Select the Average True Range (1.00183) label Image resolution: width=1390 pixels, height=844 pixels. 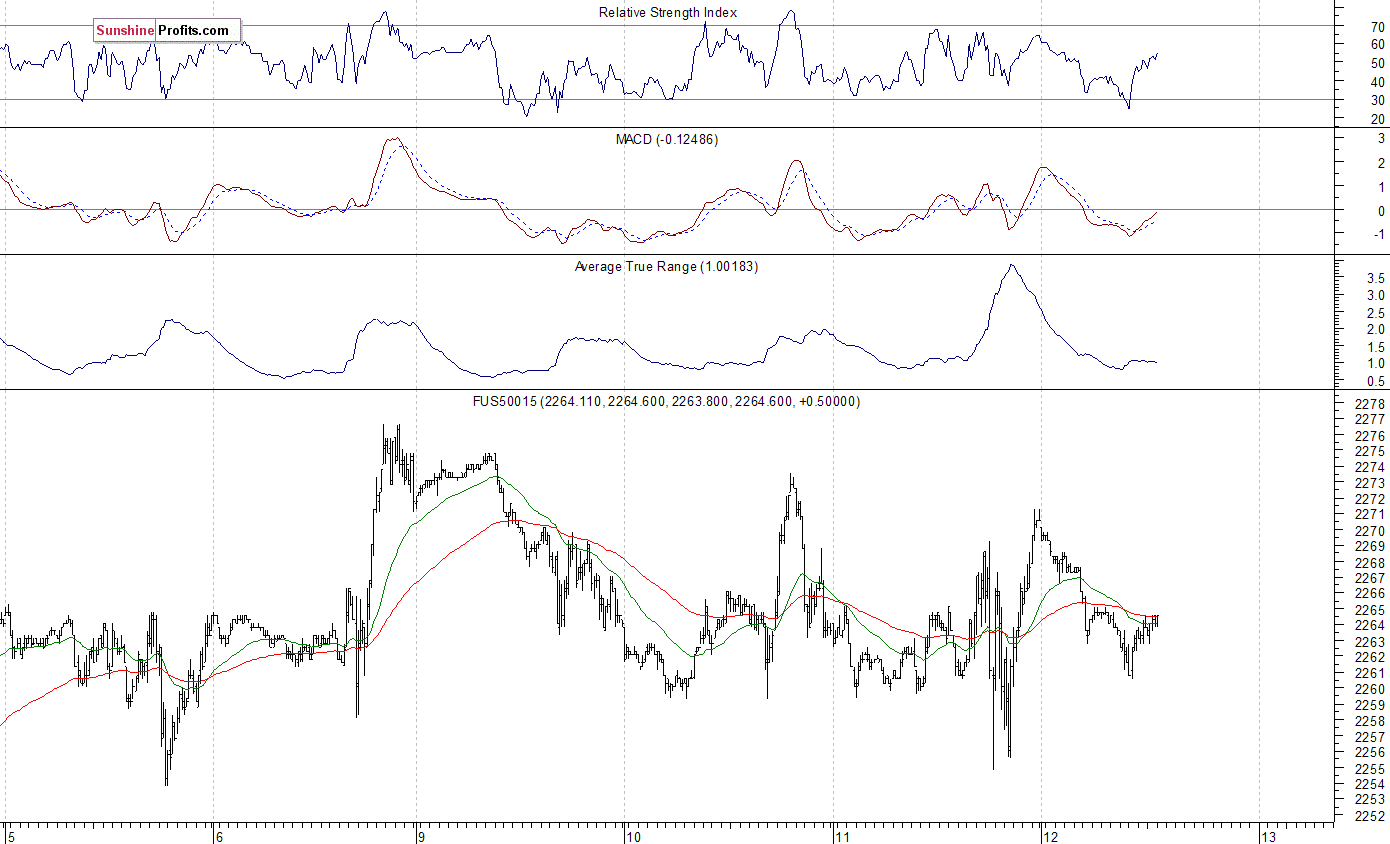[x=666, y=267]
